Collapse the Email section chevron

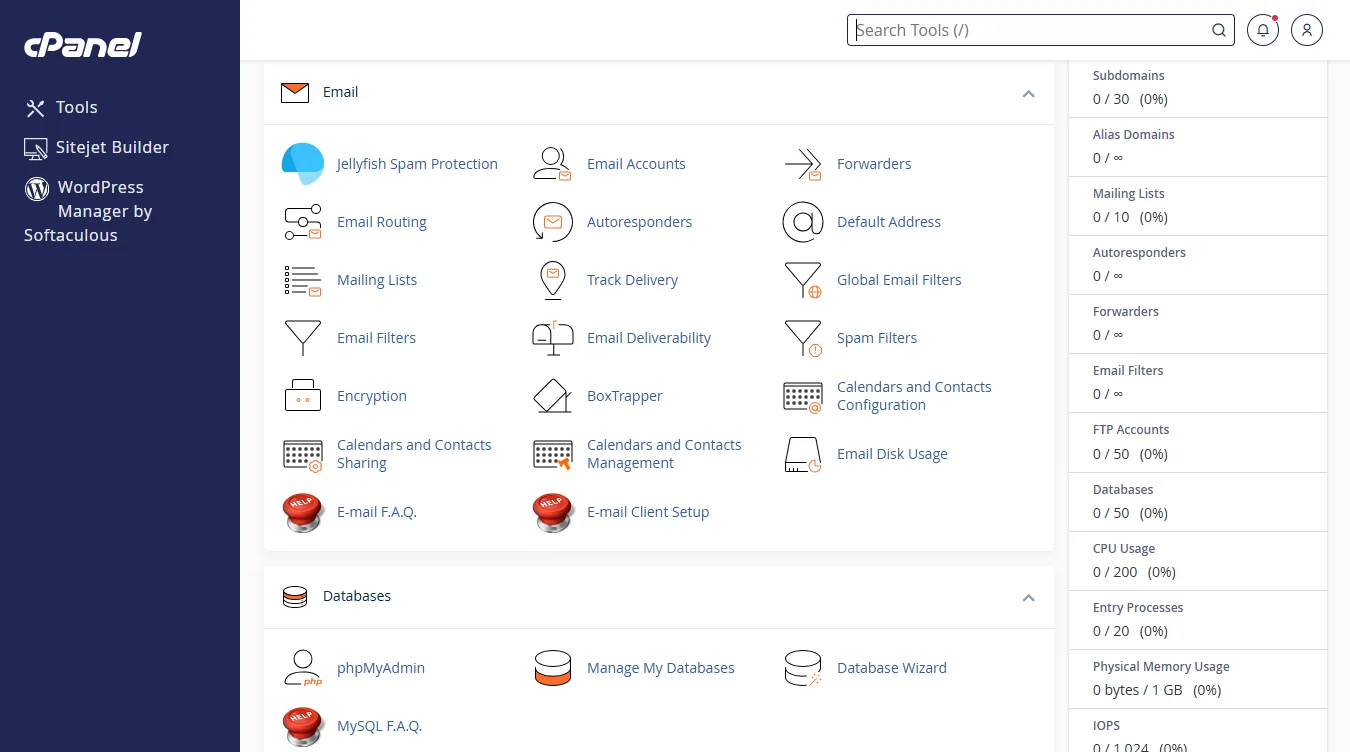[1028, 93]
